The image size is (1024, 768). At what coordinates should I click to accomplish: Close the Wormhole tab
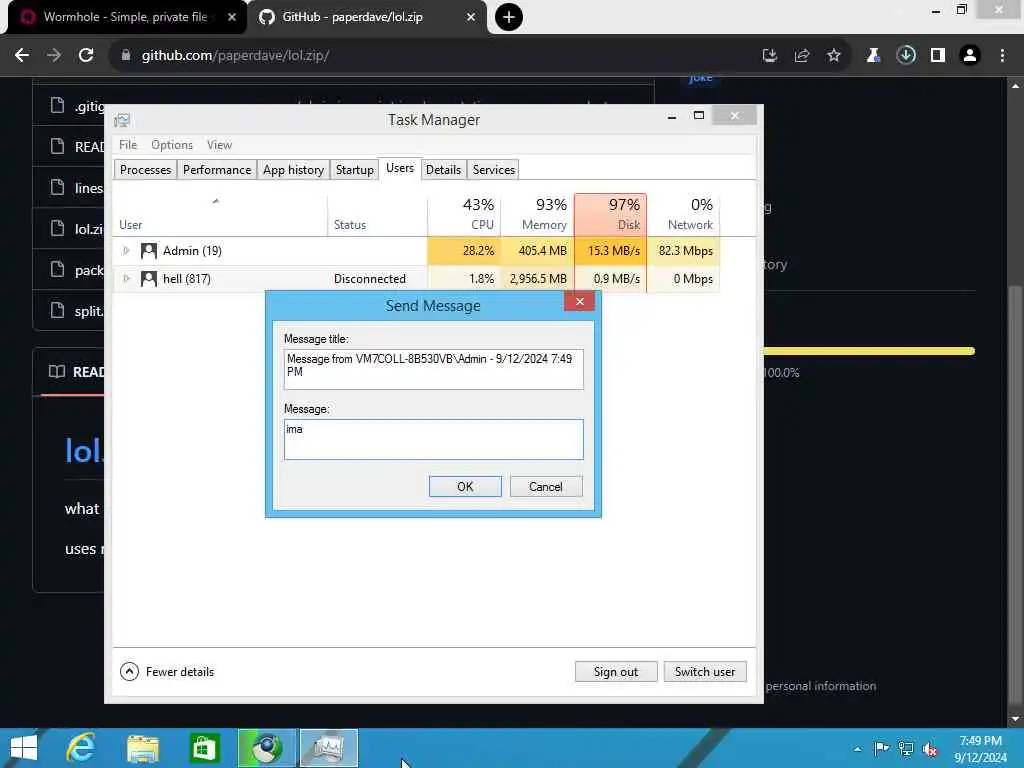tap(232, 17)
